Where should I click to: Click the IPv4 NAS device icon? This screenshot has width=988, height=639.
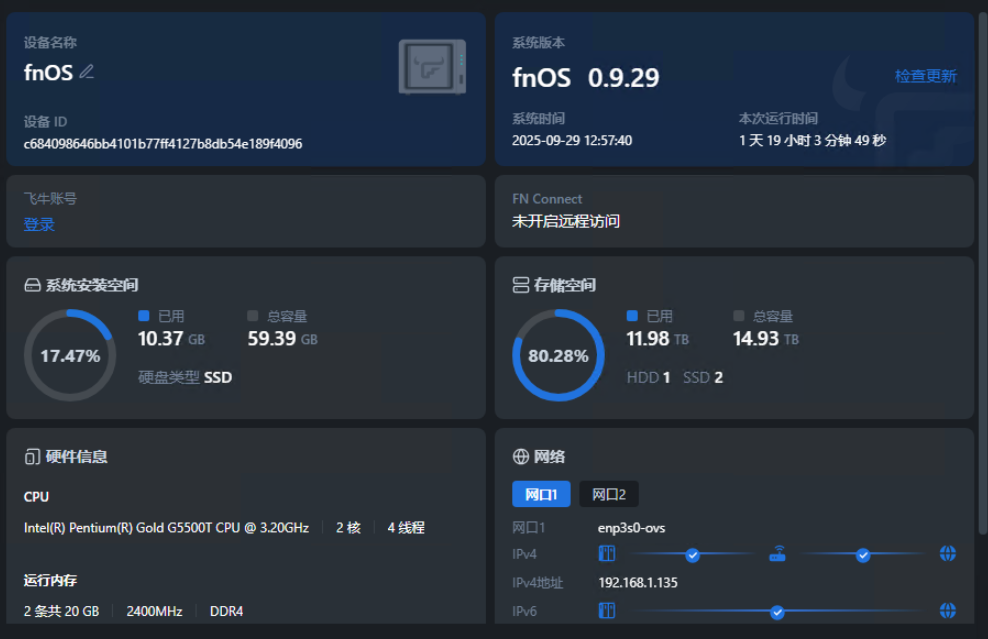pyautogui.click(x=607, y=553)
